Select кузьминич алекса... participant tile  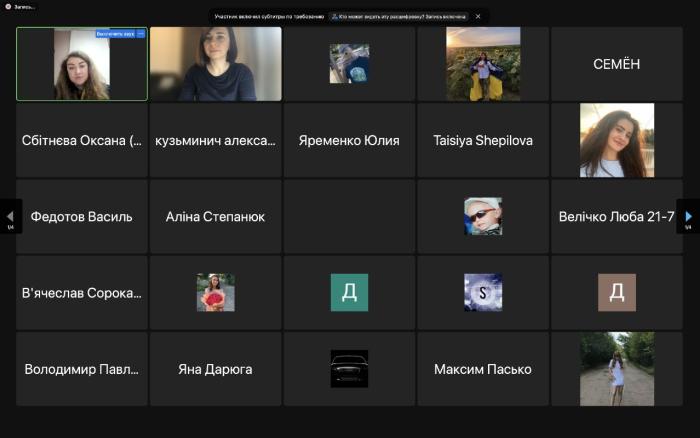[x=216, y=140]
